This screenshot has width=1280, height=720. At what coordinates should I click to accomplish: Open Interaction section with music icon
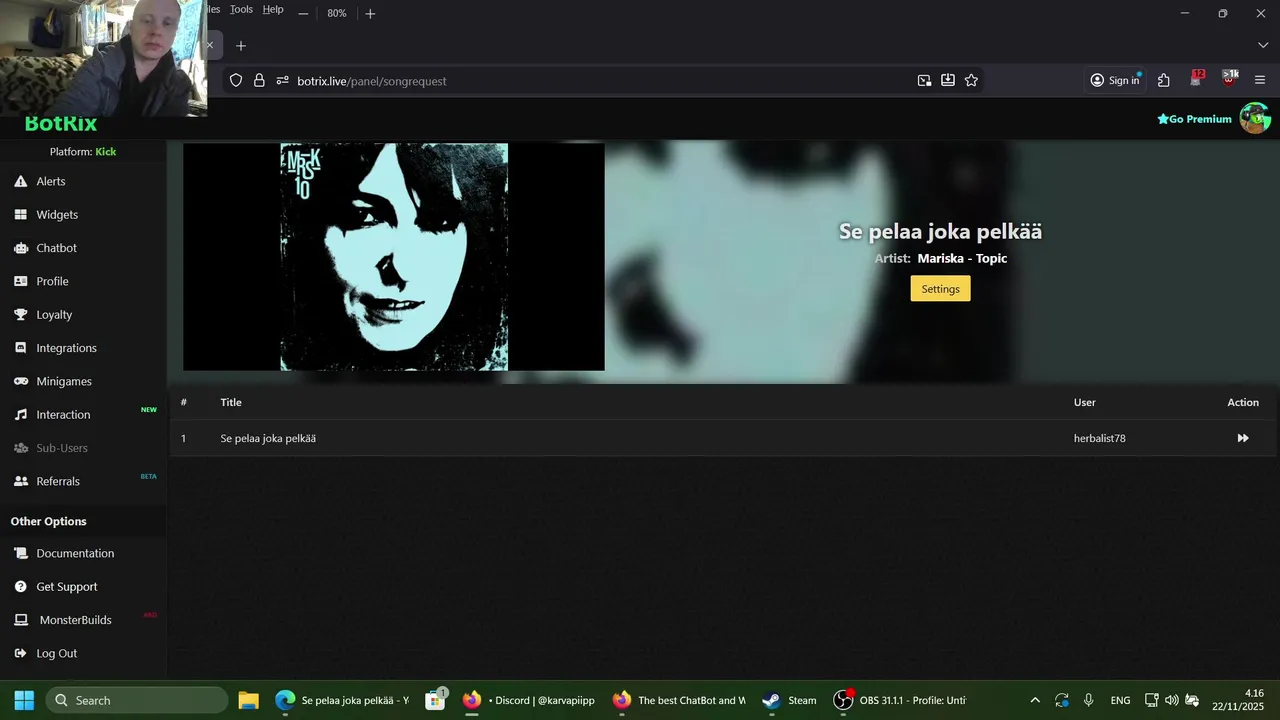[x=63, y=414]
